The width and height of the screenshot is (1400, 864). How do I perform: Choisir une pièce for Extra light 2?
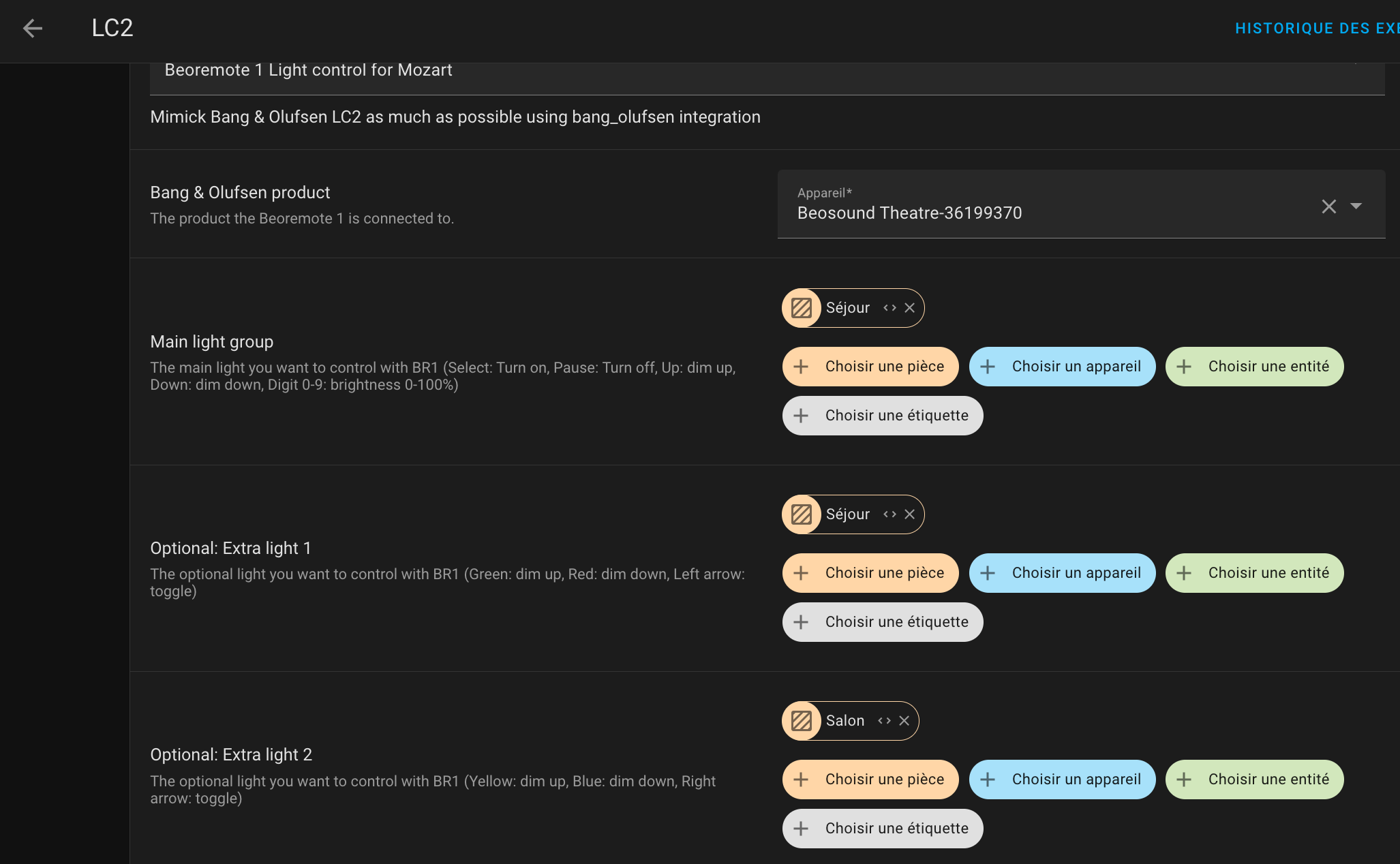(x=870, y=780)
